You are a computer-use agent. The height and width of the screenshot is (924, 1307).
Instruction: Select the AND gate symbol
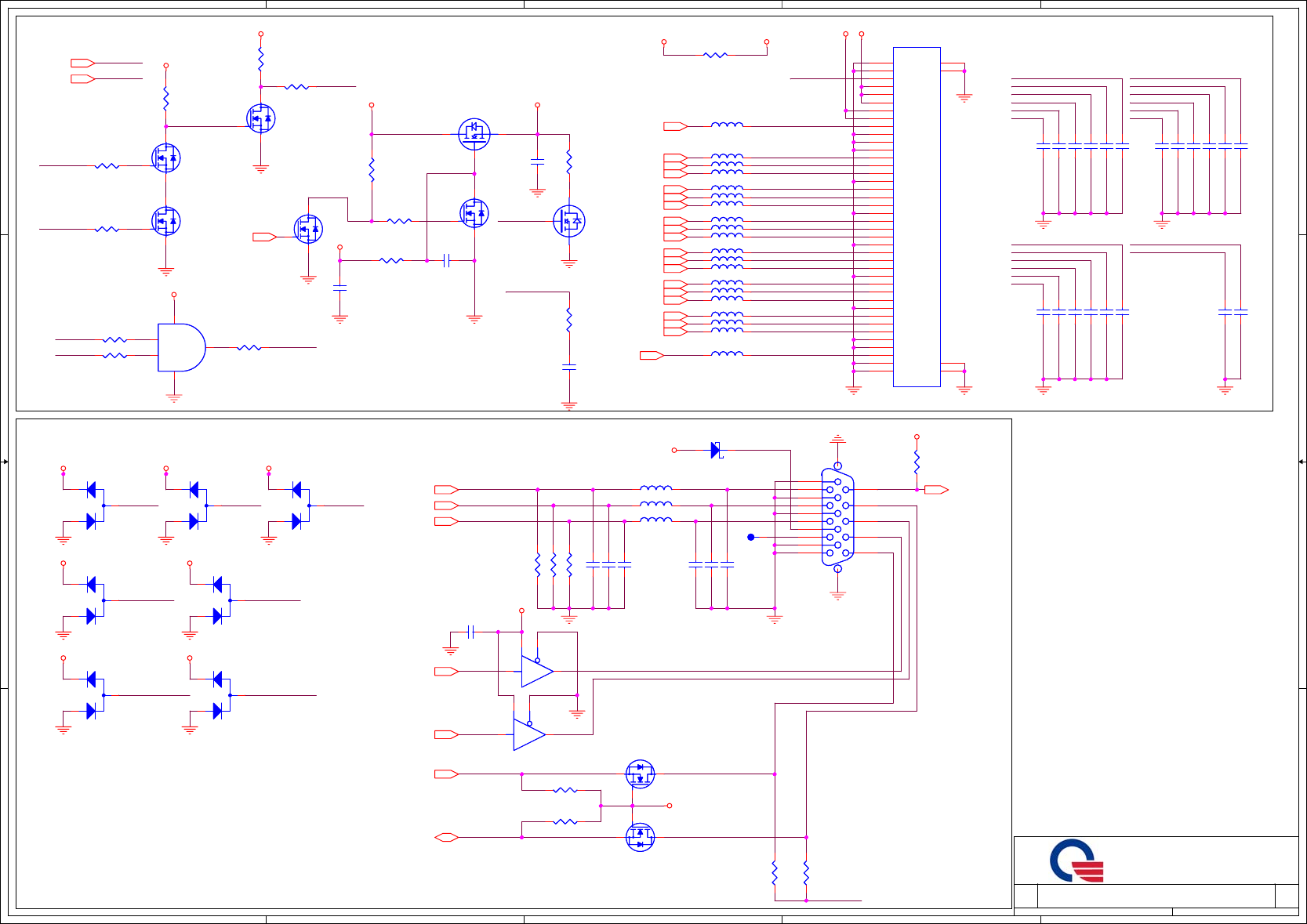182,347
